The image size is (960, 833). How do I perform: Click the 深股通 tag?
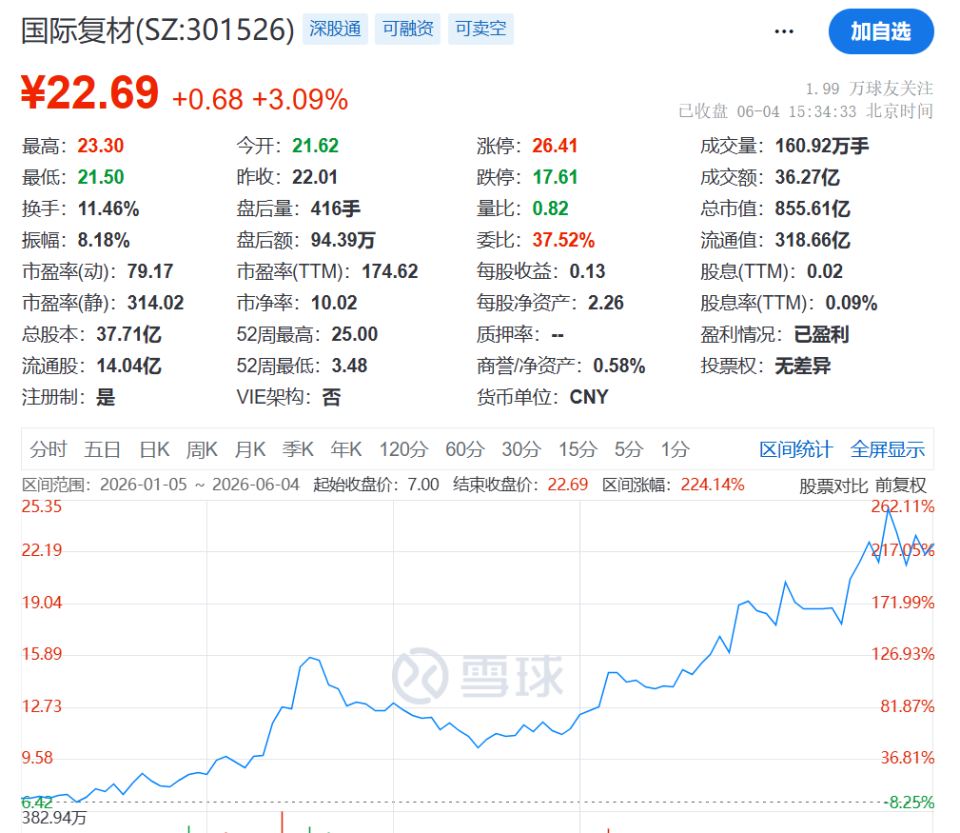click(335, 29)
